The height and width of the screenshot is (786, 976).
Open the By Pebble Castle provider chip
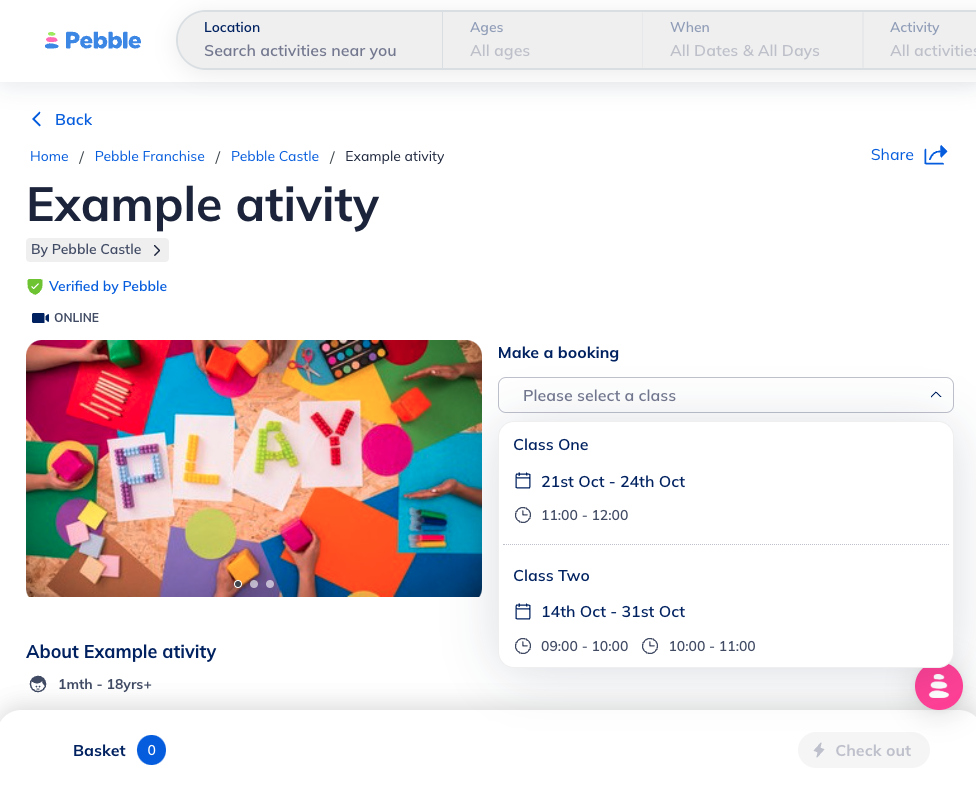pyautogui.click(x=97, y=250)
